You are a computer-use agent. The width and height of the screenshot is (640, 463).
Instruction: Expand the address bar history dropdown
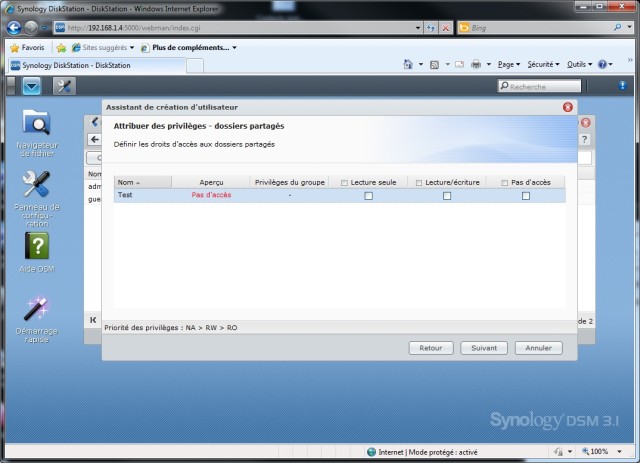[418, 28]
